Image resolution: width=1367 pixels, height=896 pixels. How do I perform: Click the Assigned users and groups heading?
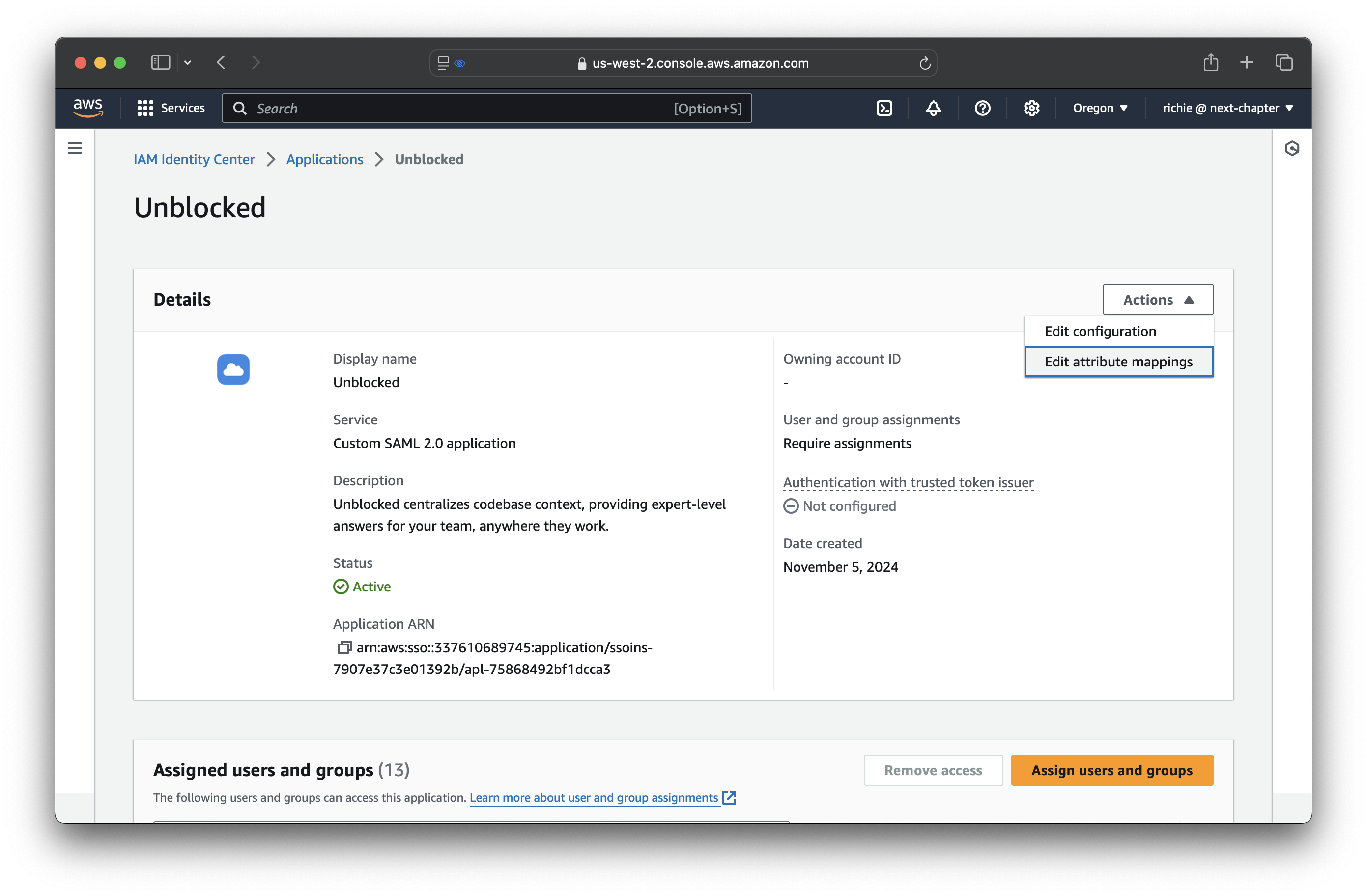pos(281,770)
